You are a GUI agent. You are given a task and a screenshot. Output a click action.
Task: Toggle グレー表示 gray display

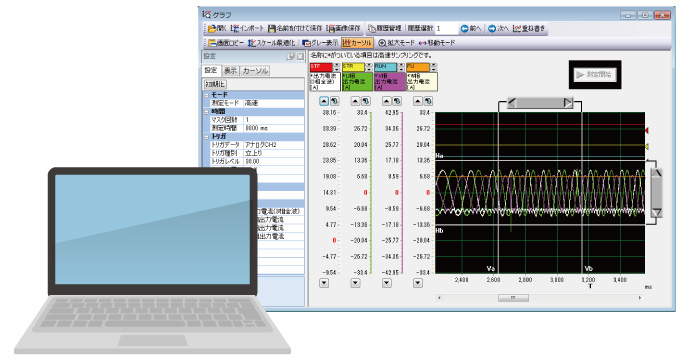[x=320, y=43]
